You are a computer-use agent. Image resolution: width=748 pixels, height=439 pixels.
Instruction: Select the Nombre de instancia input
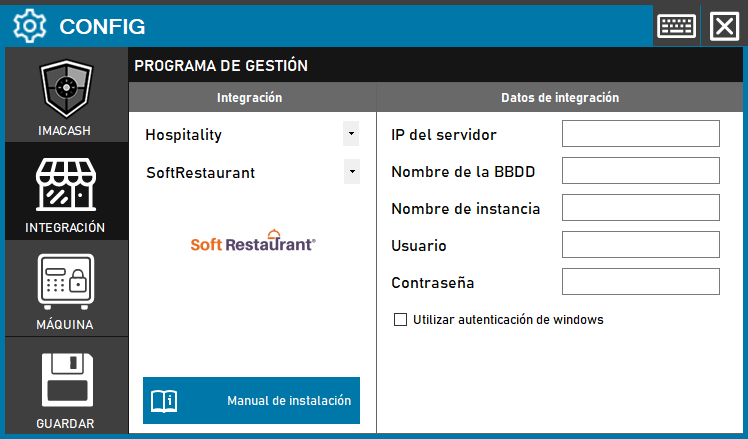[x=640, y=208]
